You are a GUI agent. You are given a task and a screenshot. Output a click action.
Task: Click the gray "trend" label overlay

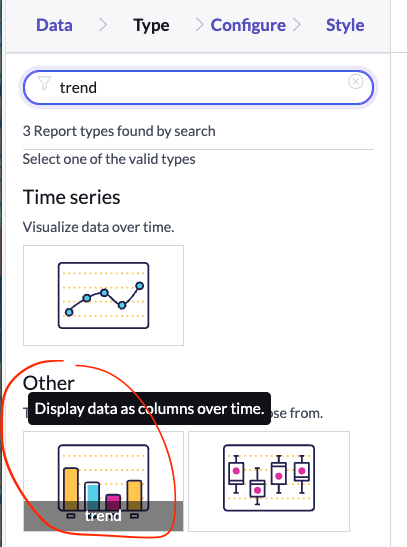coord(103,516)
